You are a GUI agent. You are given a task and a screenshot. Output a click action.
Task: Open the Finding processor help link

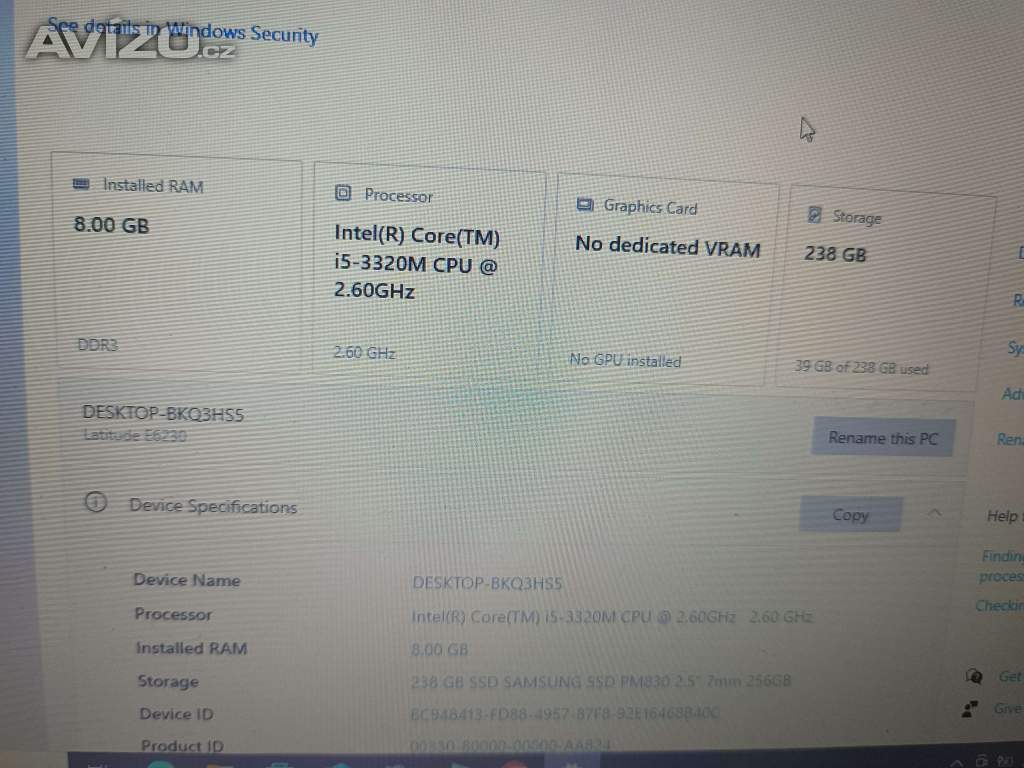click(x=1001, y=566)
